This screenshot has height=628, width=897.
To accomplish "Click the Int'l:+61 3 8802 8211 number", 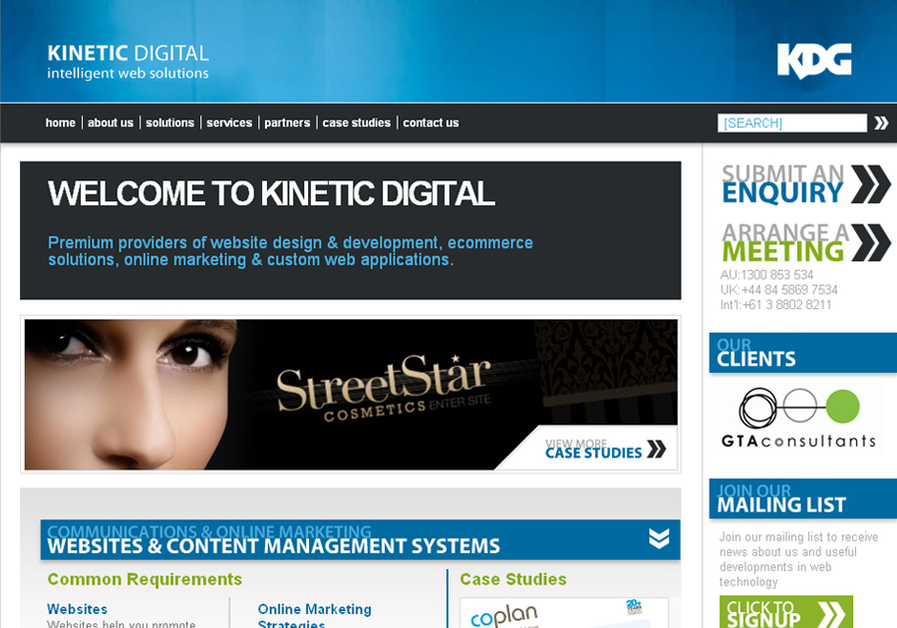I will 776,305.
